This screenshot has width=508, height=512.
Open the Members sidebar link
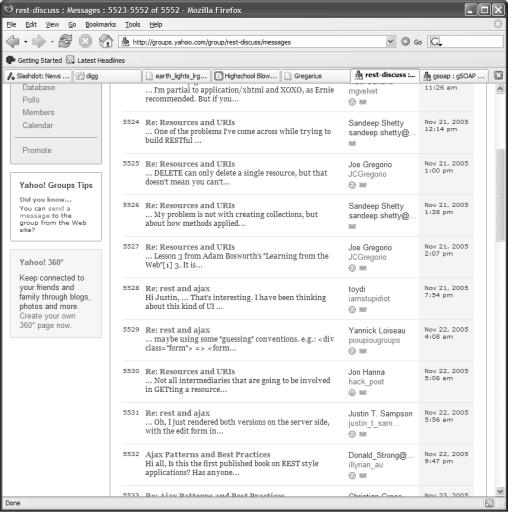[38, 112]
